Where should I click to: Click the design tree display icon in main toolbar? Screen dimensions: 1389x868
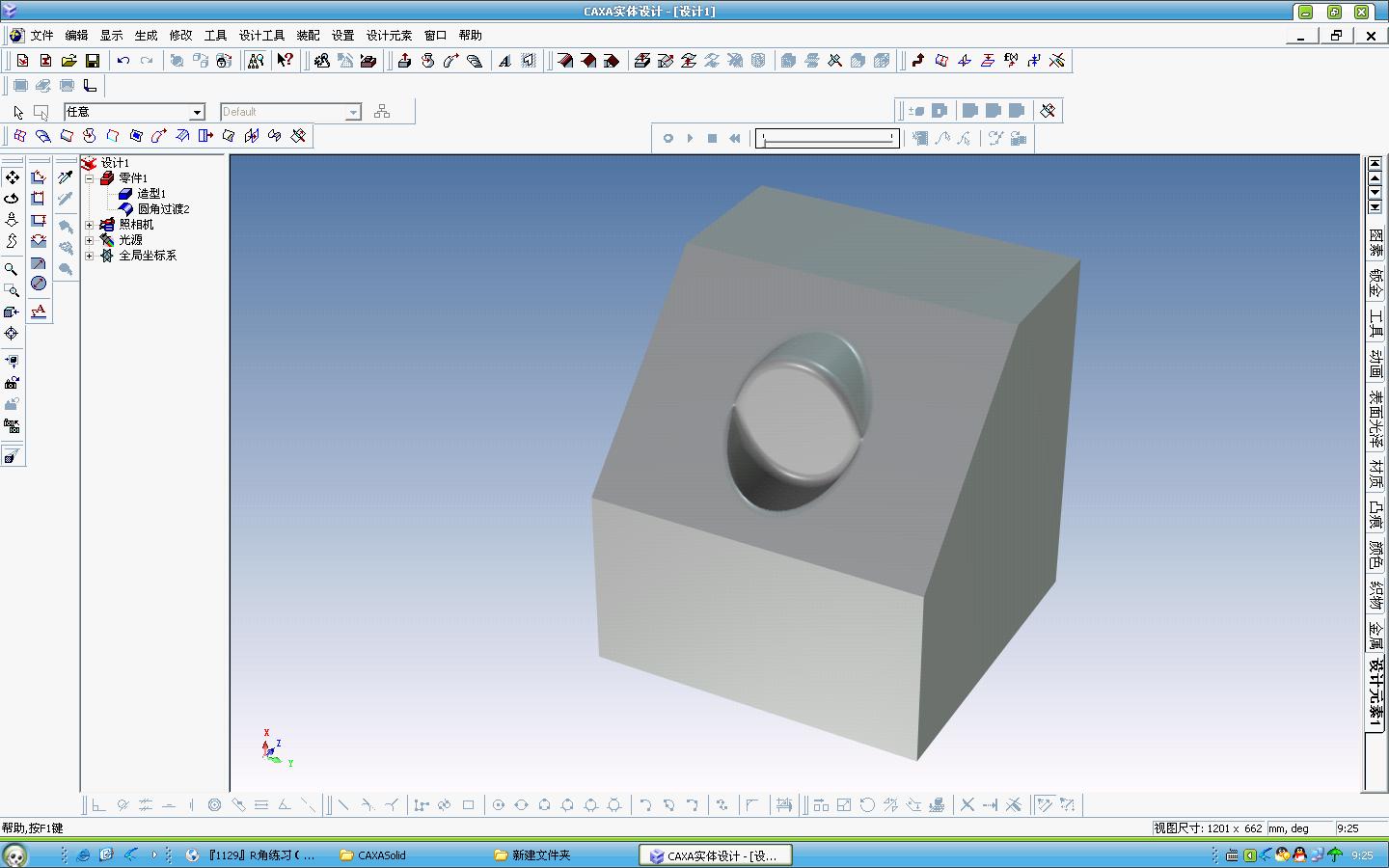point(255,61)
